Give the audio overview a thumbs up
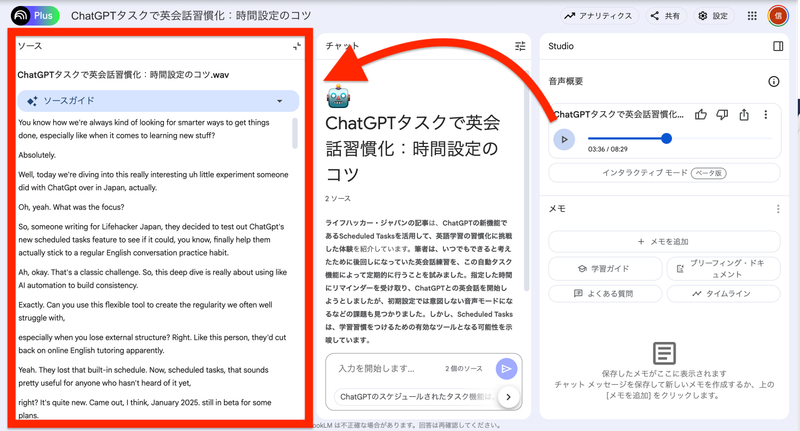The width and height of the screenshot is (800, 431). click(x=701, y=115)
